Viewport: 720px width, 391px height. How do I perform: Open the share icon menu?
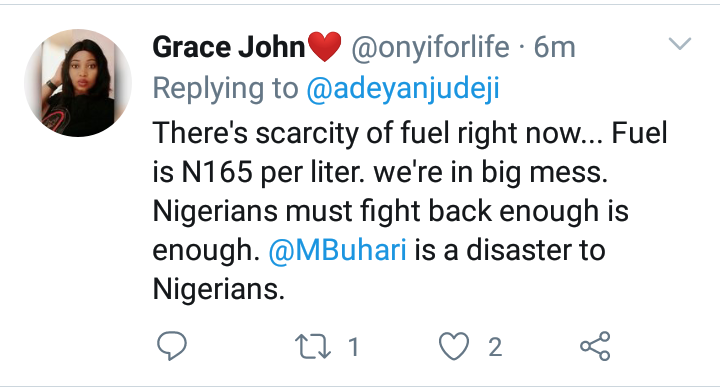[x=595, y=346]
